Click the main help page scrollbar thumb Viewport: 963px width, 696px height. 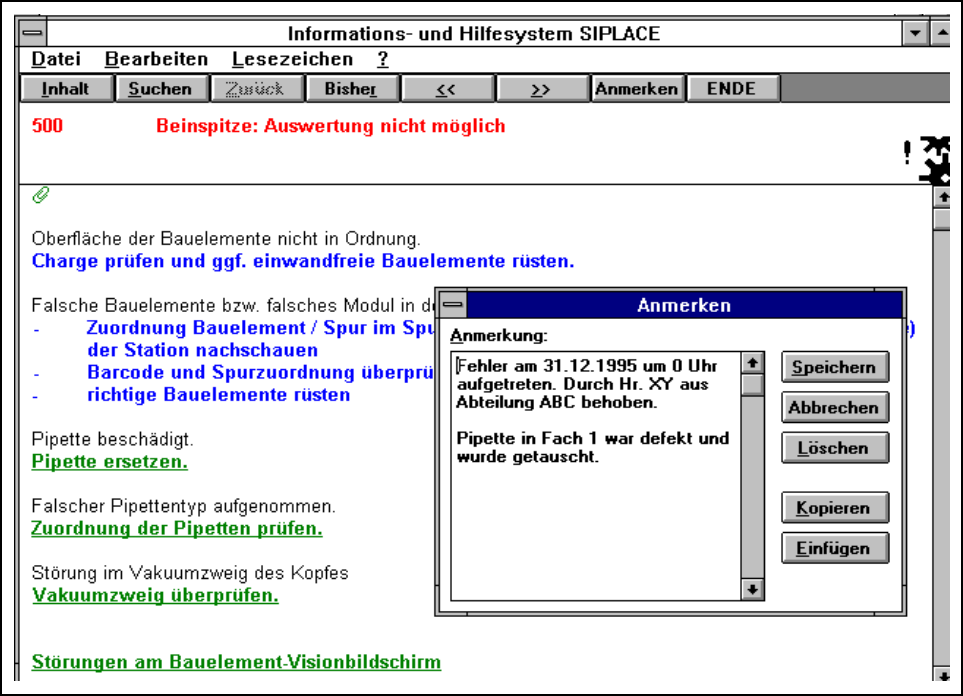(942, 219)
